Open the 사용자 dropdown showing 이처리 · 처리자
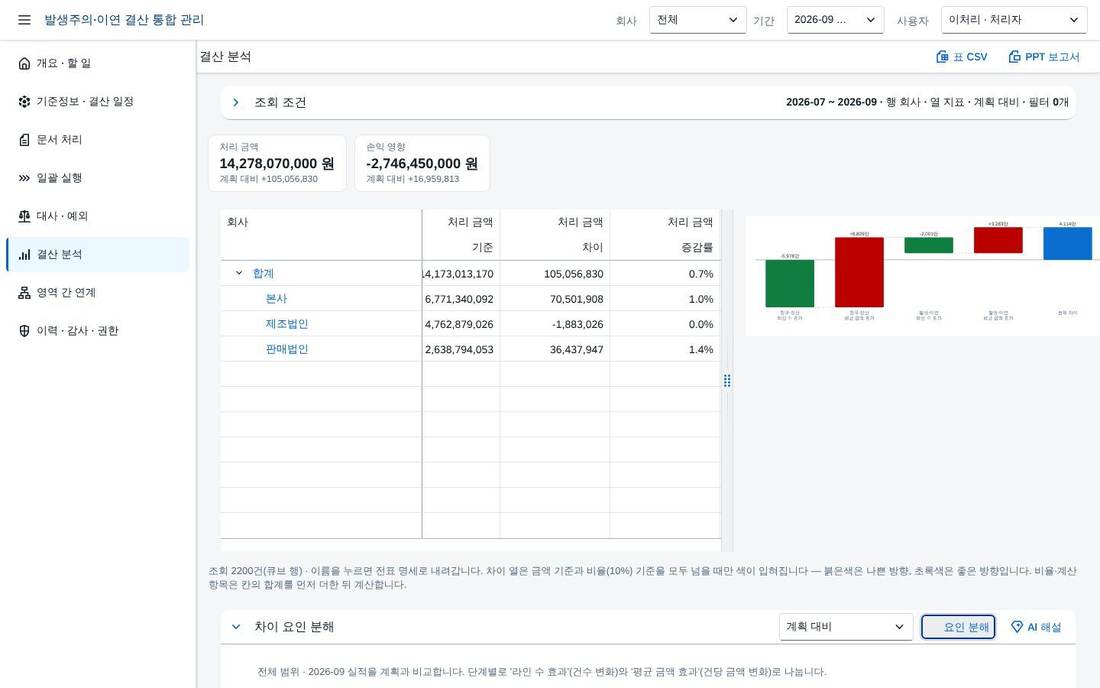Image resolution: width=1100 pixels, height=688 pixels. (1014, 20)
